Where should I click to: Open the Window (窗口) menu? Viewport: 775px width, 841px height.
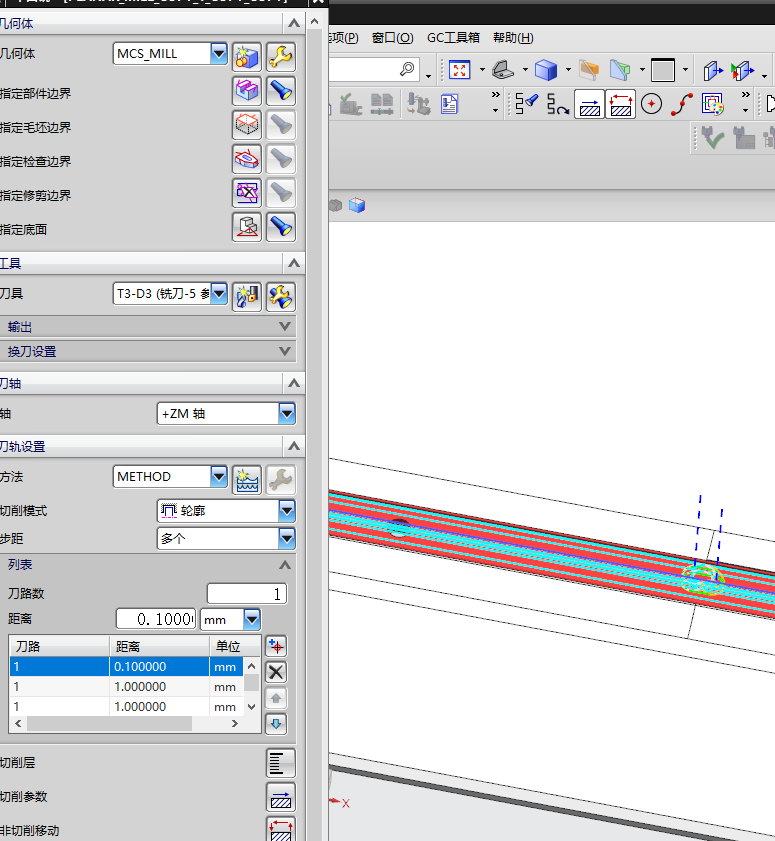[392, 38]
